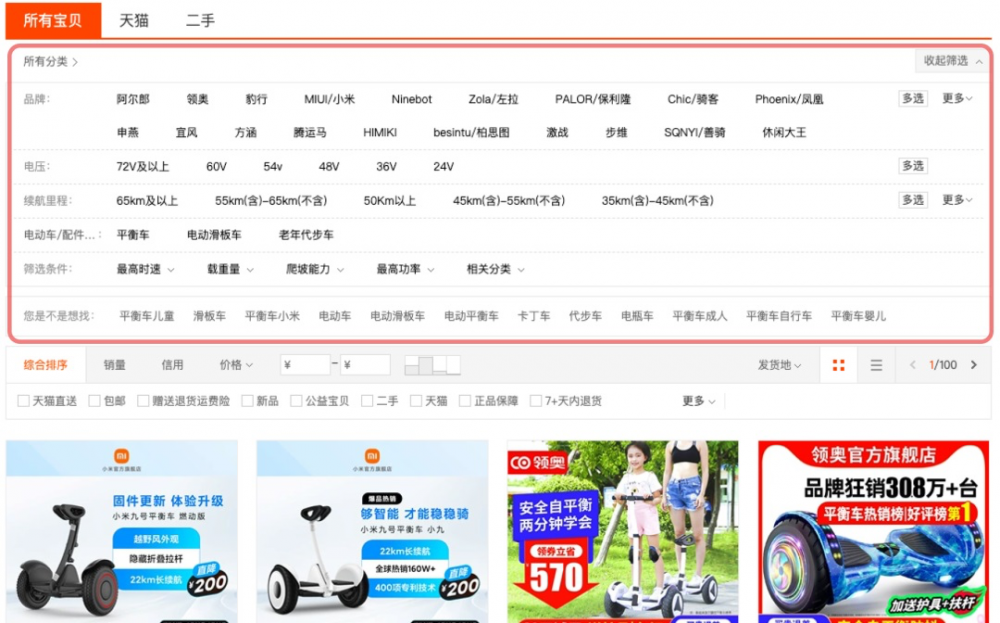Open the 最高功率 filter dropdown

pos(406,269)
